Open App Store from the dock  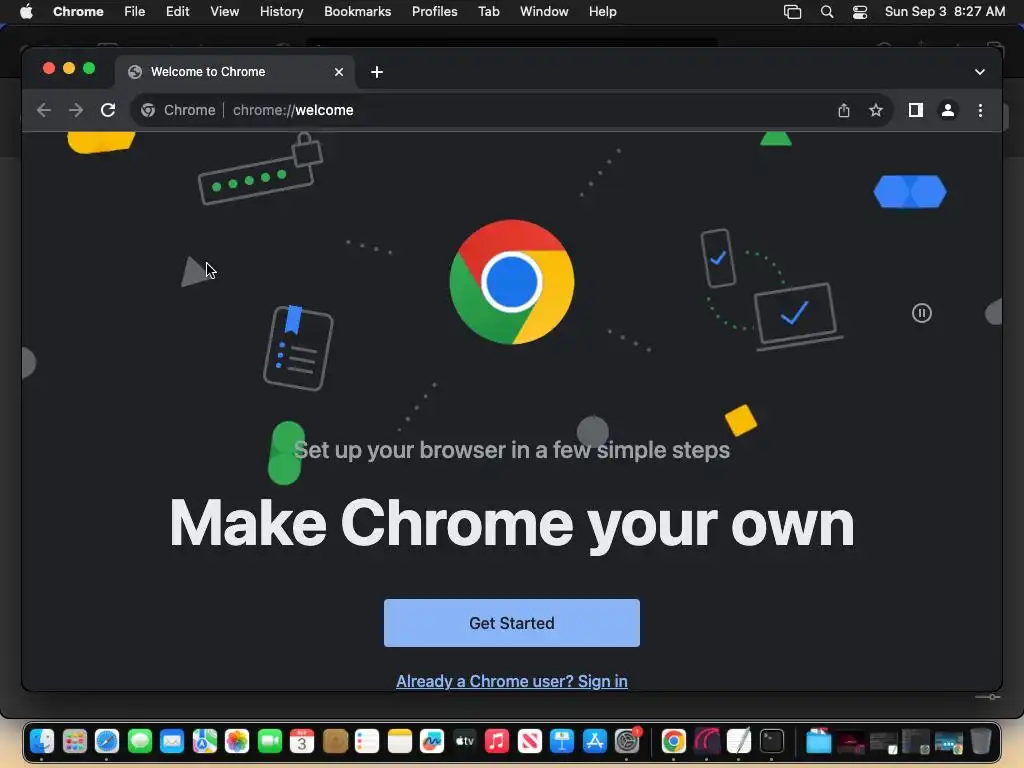(594, 741)
